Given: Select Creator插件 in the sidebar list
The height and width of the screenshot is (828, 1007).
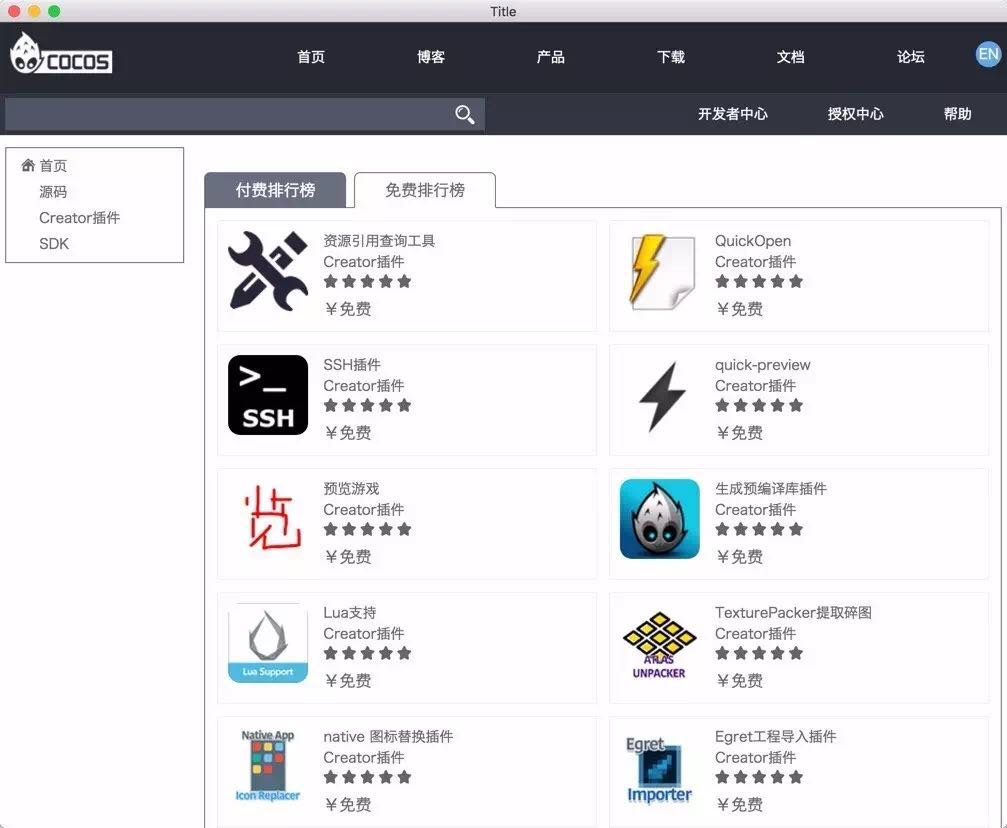Looking at the screenshot, I should (80, 218).
